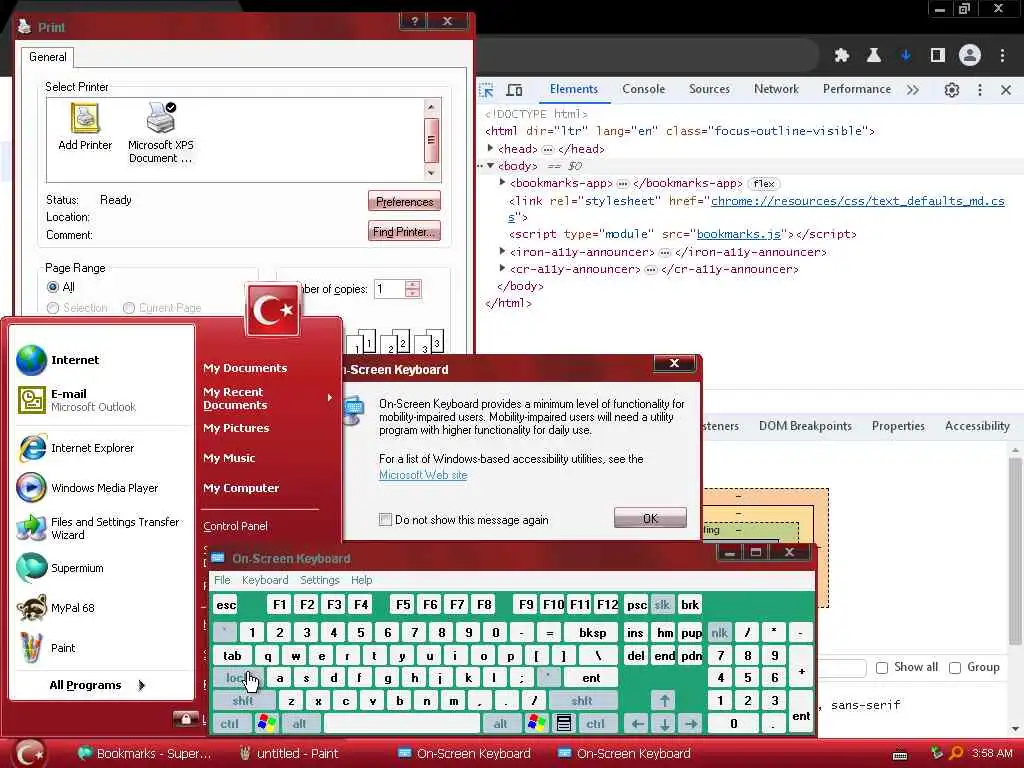Open the Performance tab
The image size is (1024, 768).
[x=857, y=89]
